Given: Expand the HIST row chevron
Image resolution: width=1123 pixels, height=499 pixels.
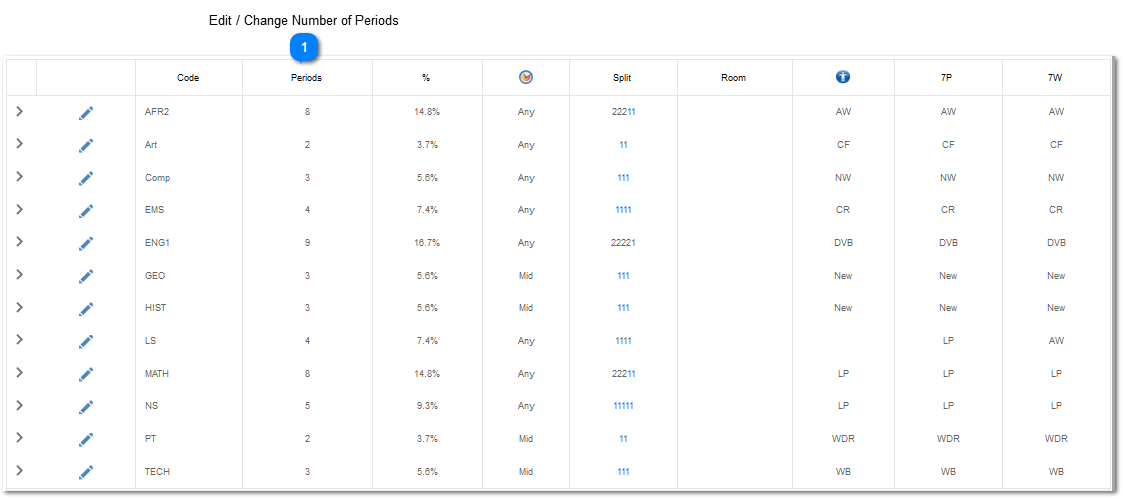Looking at the screenshot, I should point(20,306).
